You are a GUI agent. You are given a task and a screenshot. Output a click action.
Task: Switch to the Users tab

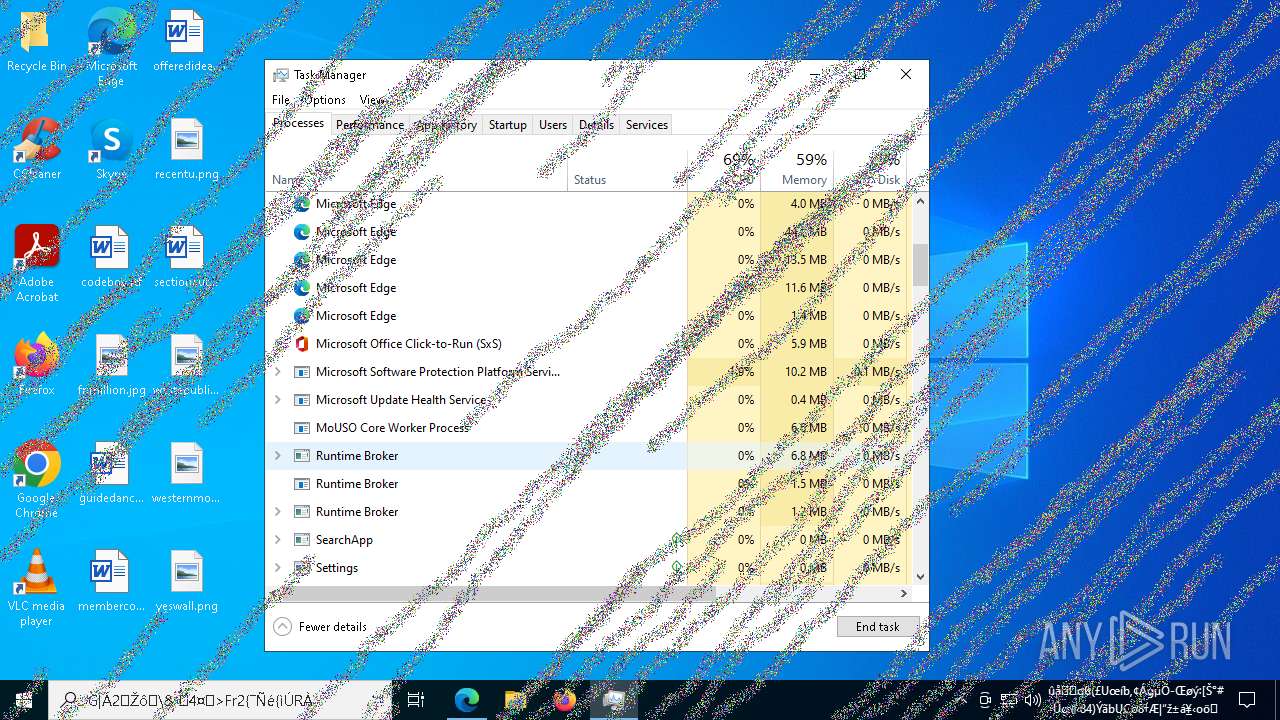[553, 125]
